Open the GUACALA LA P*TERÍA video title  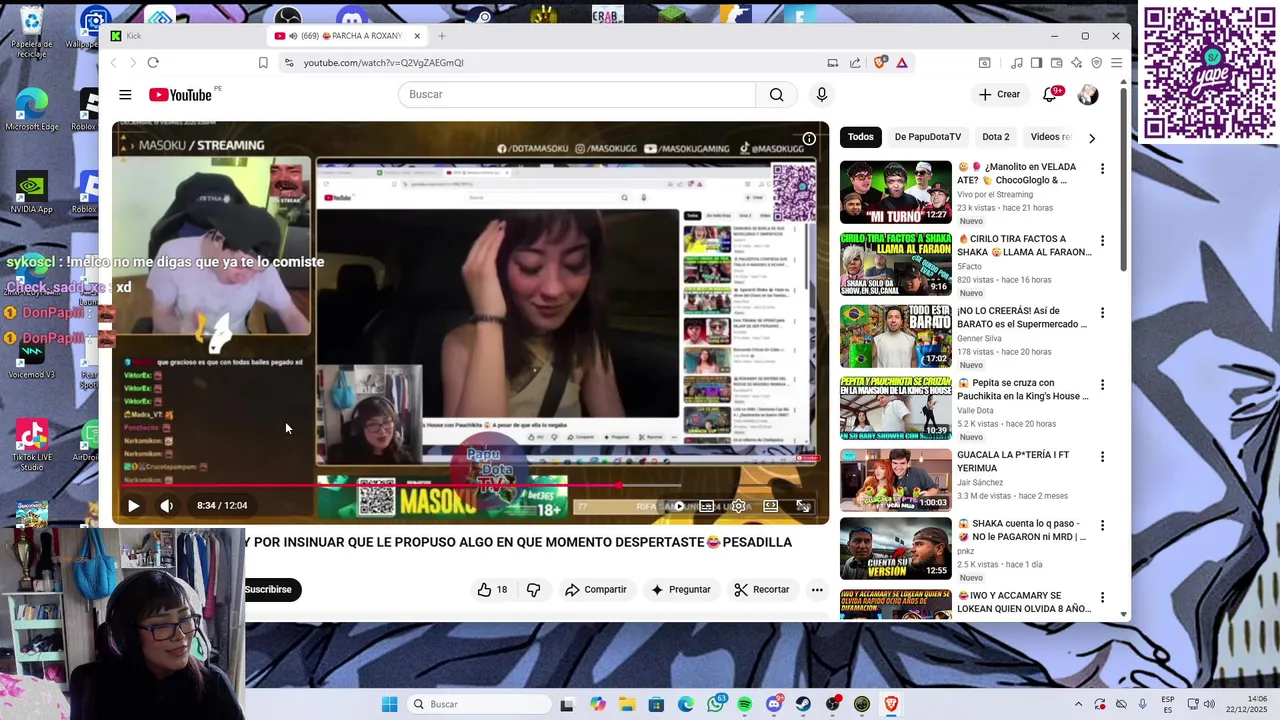tap(1013, 461)
